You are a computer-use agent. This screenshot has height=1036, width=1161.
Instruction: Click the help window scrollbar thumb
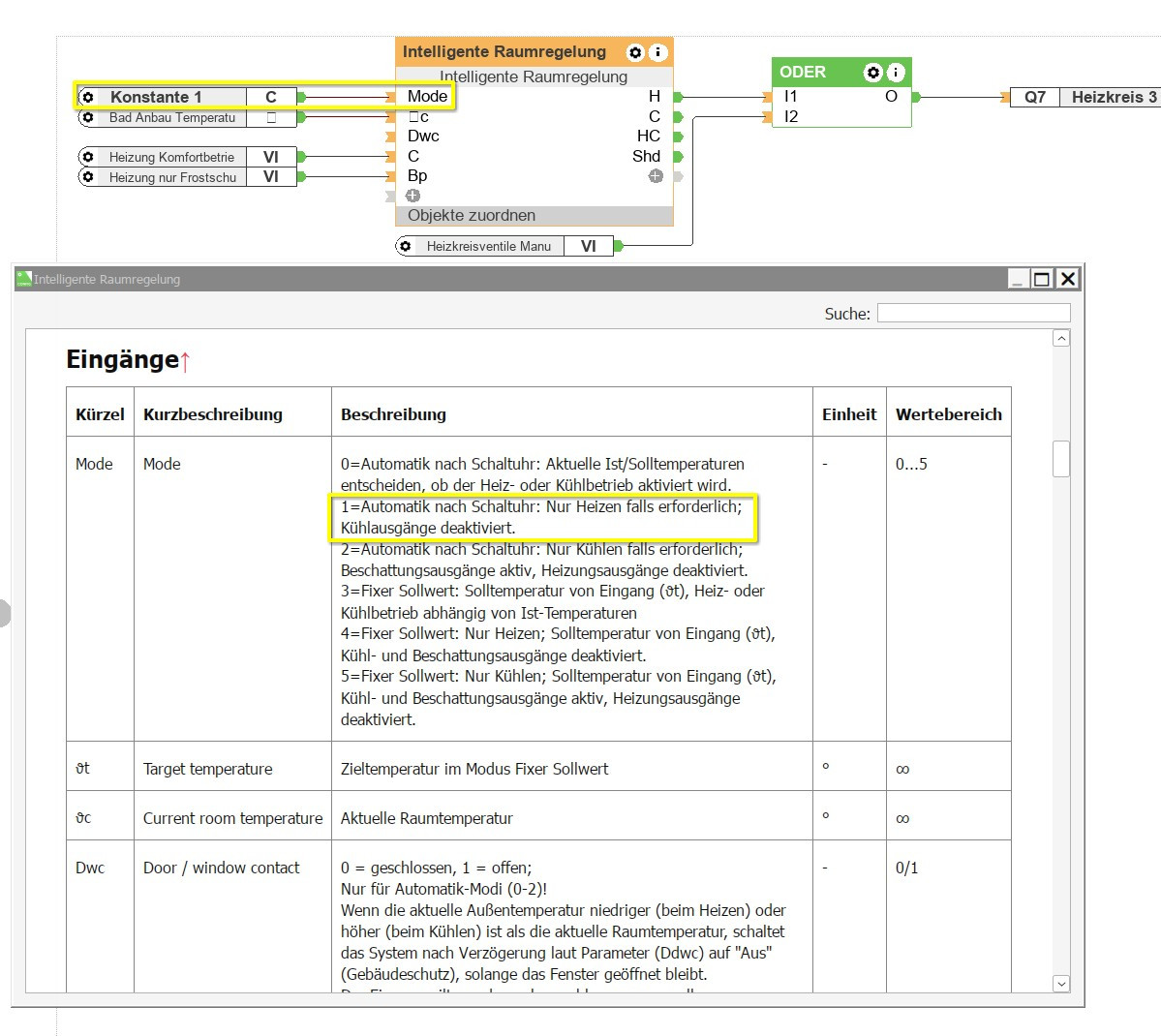(1061, 459)
